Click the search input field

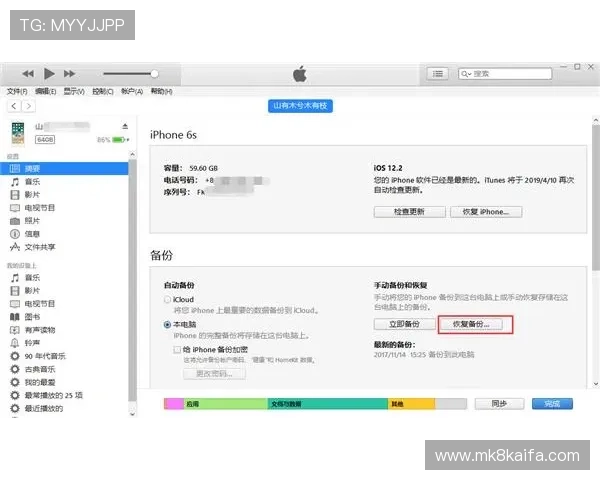(x=505, y=73)
